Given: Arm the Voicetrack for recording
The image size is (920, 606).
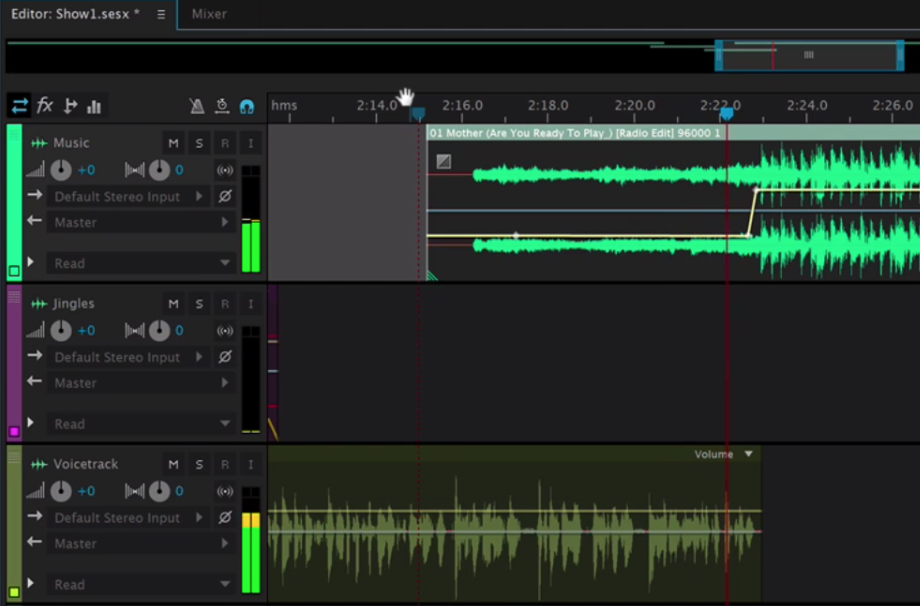Looking at the screenshot, I should click(x=225, y=465).
